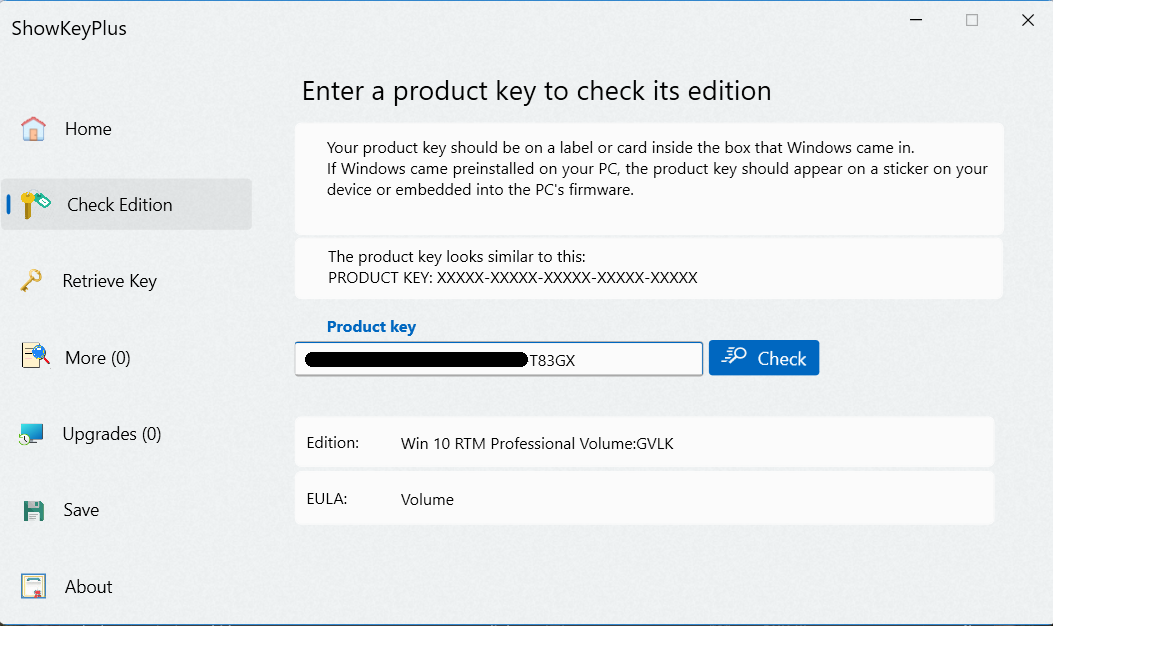
Task: Click the Home house icon
Action: tap(33, 129)
